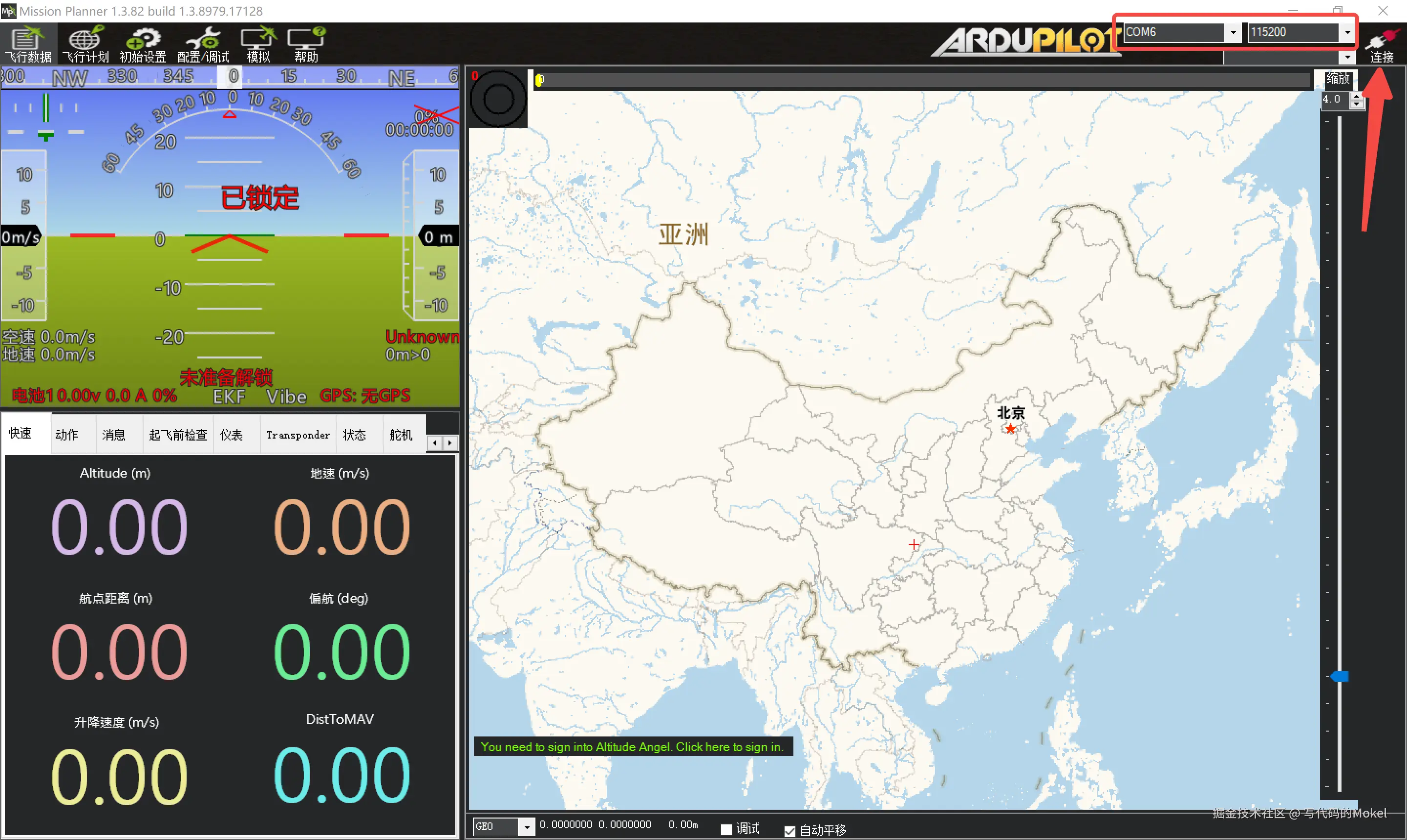
Task: Expand the 115200 baud rate dropdown
Action: (x=1347, y=33)
